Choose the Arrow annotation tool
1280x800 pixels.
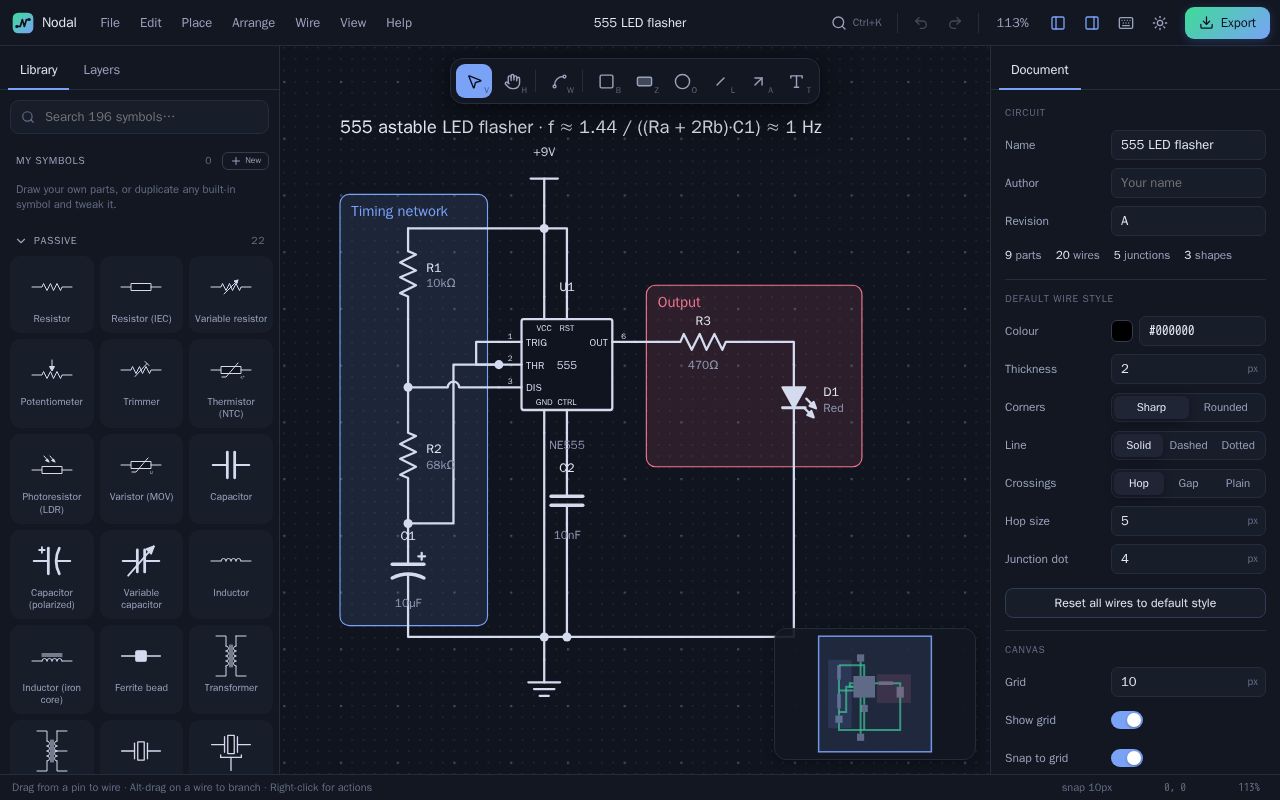pyautogui.click(x=759, y=81)
